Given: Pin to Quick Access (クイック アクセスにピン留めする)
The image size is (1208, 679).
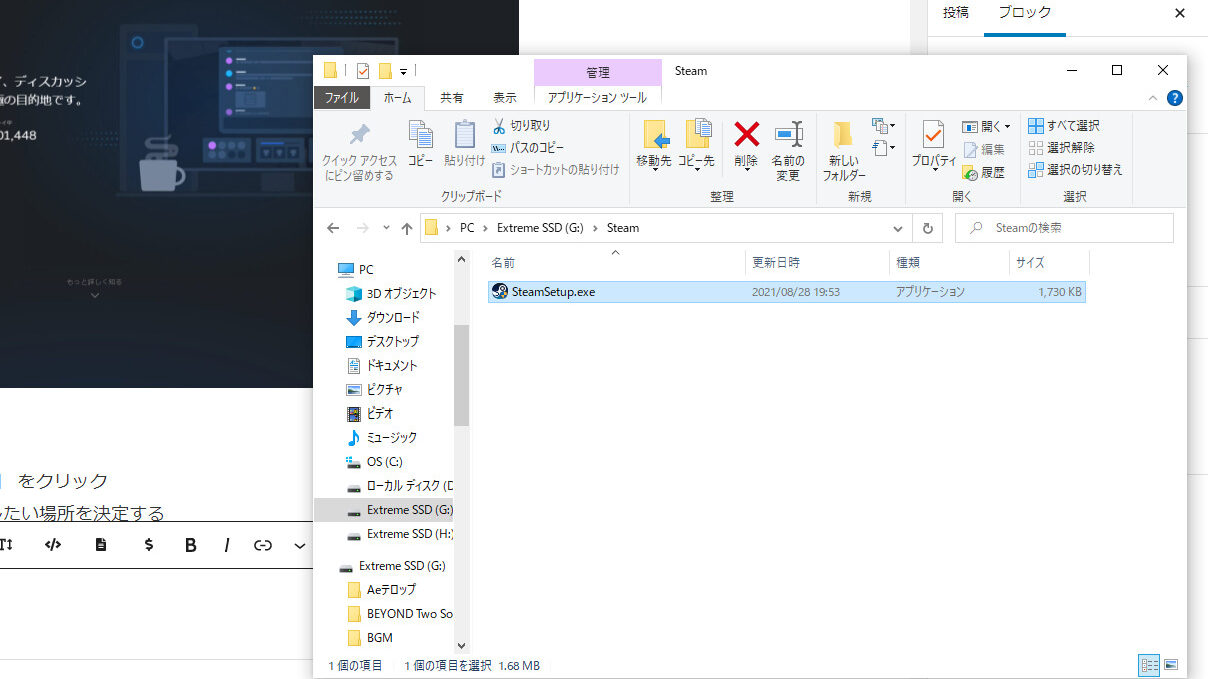Looking at the screenshot, I should coord(359,152).
